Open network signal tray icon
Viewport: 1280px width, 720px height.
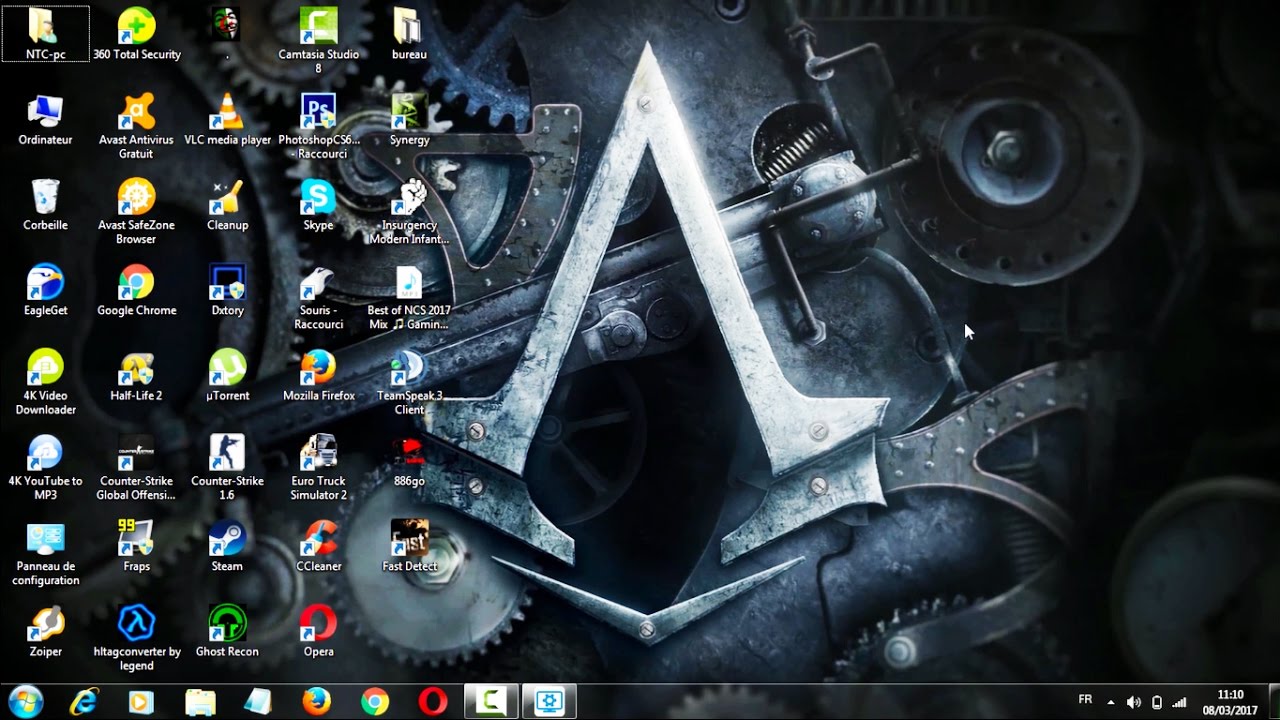click(x=1180, y=702)
